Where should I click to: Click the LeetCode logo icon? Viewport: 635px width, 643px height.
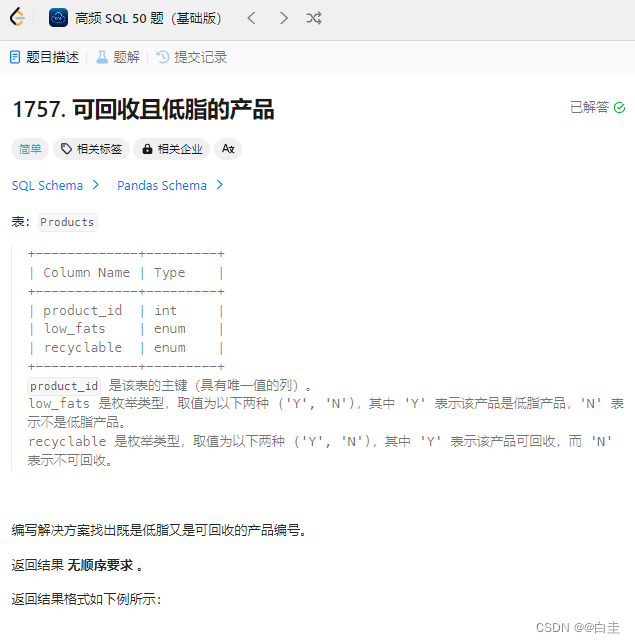(x=17, y=18)
